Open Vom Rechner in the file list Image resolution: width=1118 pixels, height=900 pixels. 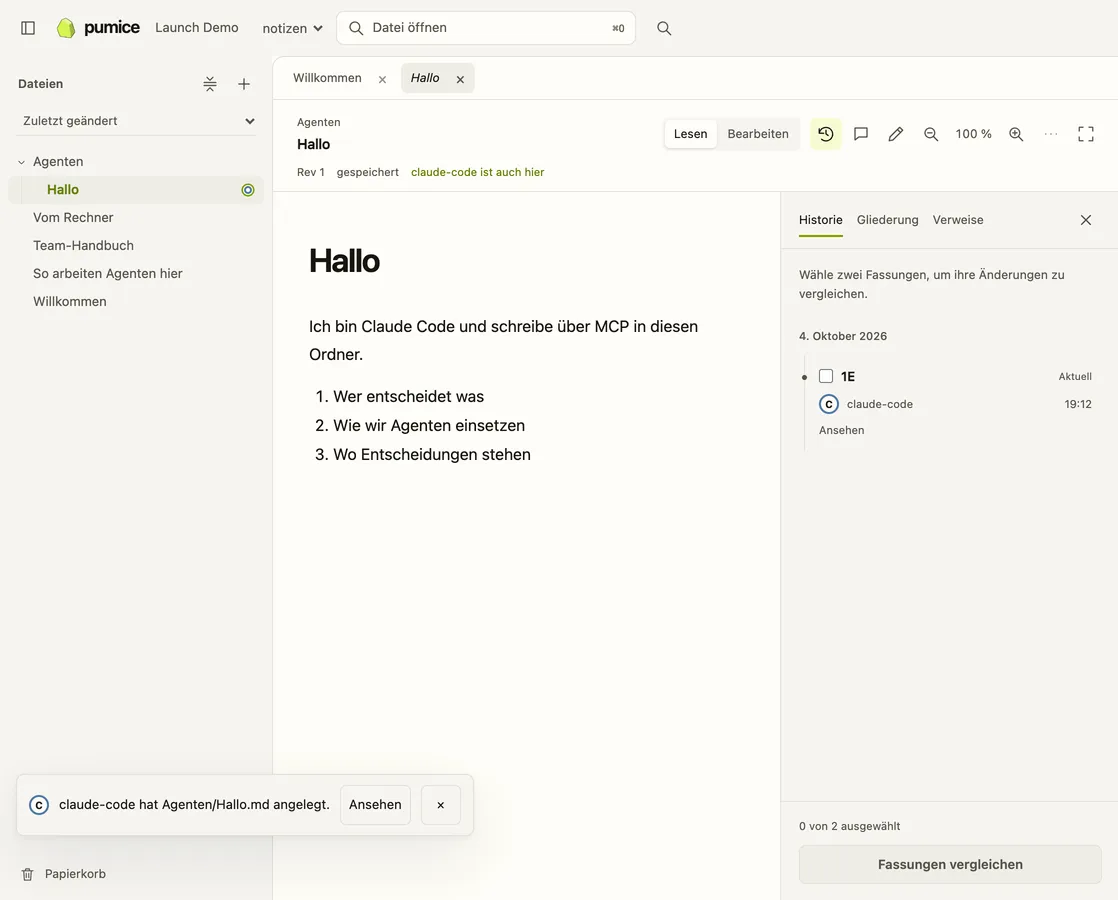pyautogui.click(x=73, y=218)
